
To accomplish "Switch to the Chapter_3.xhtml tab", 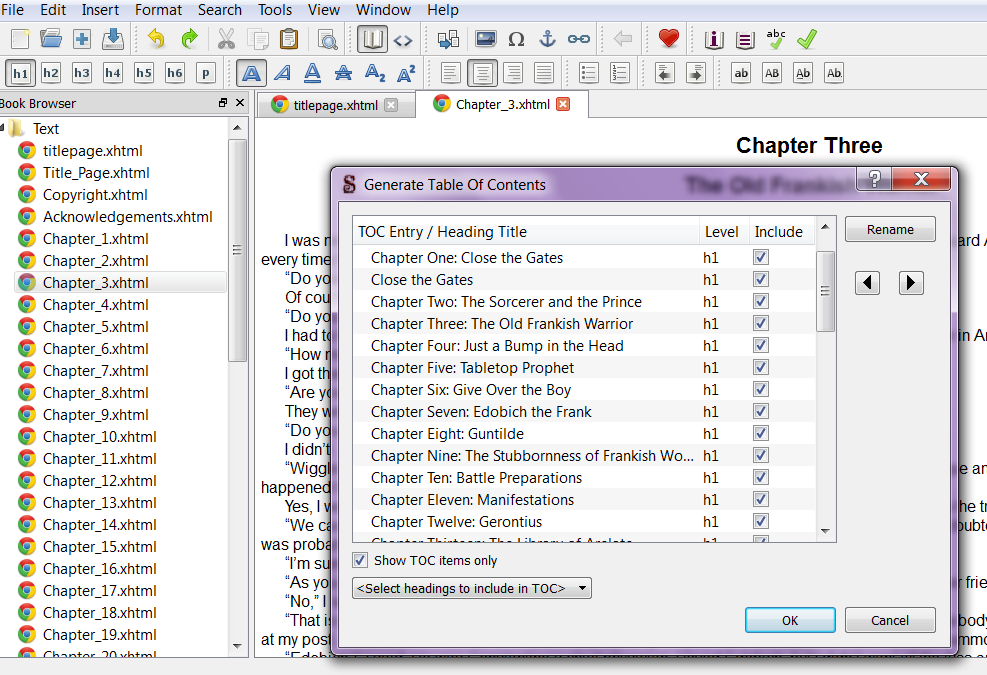I will [x=502, y=105].
